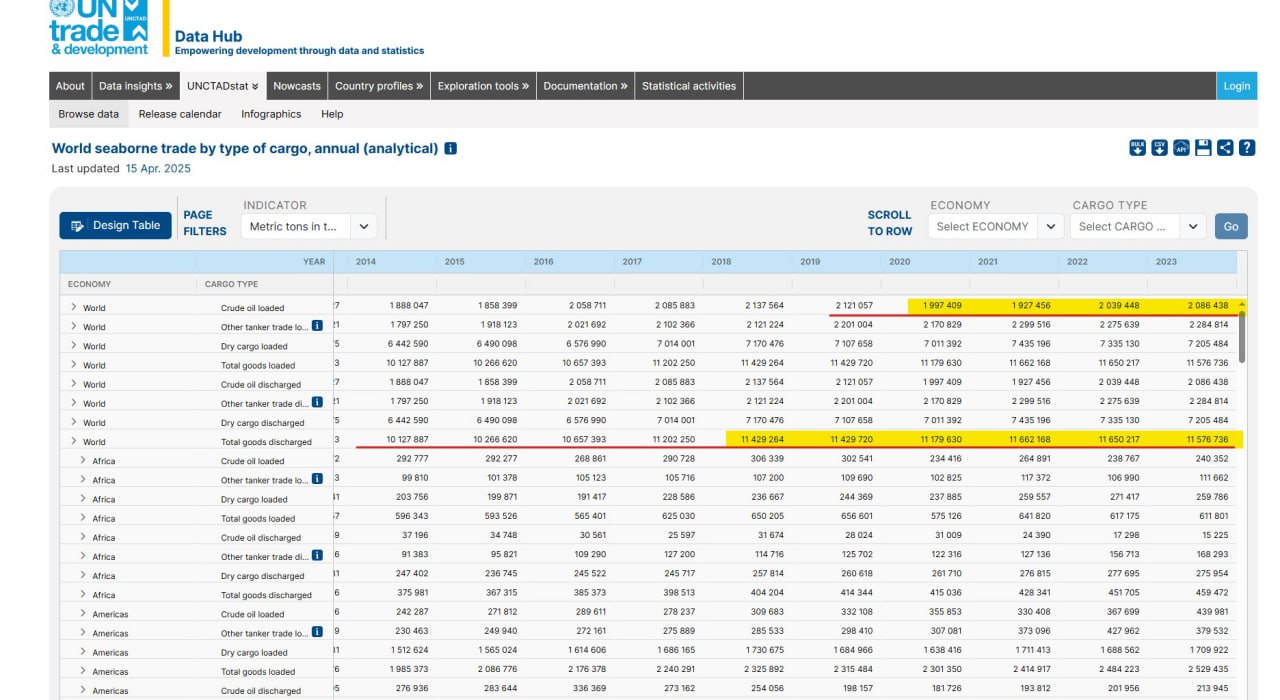Click info icon on World Other tanker trade loaded row
Viewport: 1280px width, 700px height.
(317, 326)
